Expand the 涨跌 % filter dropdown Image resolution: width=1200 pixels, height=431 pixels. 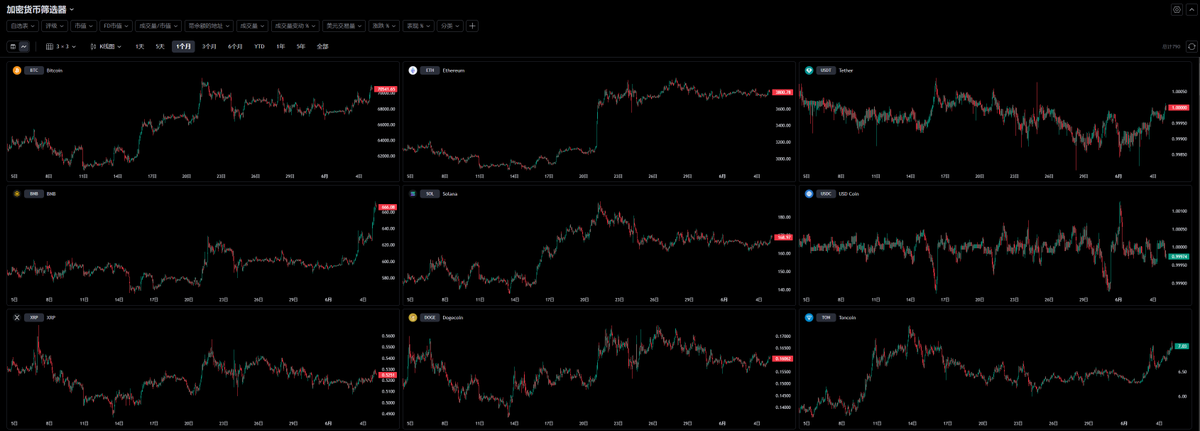click(x=383, y=26)
